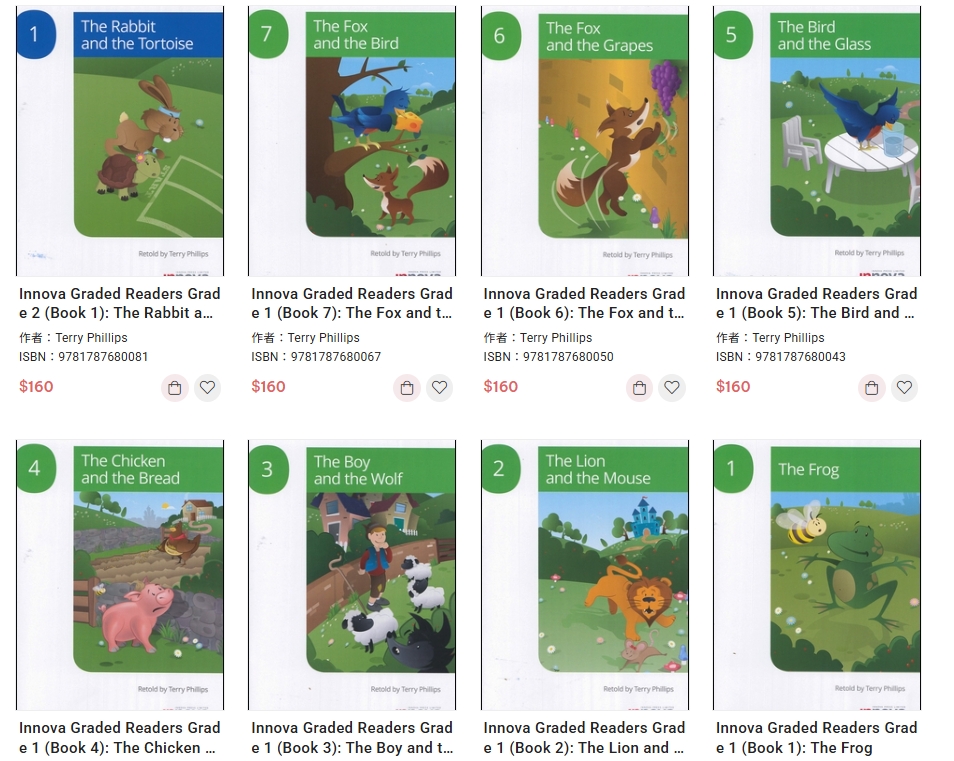This screenshot has width=954, height=761.
Task: Add The Fox and the Grapes to cart
Action: (x=639, y=387)
